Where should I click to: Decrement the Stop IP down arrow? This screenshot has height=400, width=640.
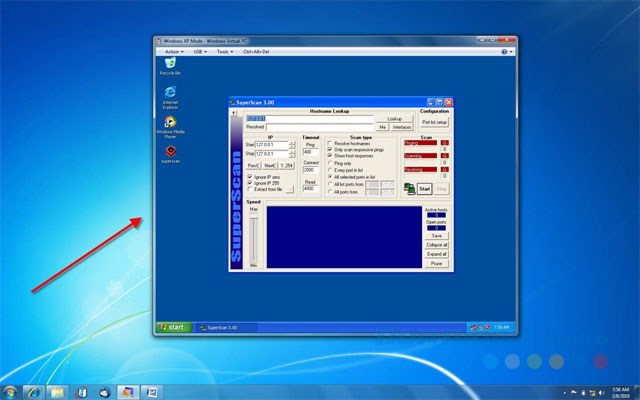point(292,156)
